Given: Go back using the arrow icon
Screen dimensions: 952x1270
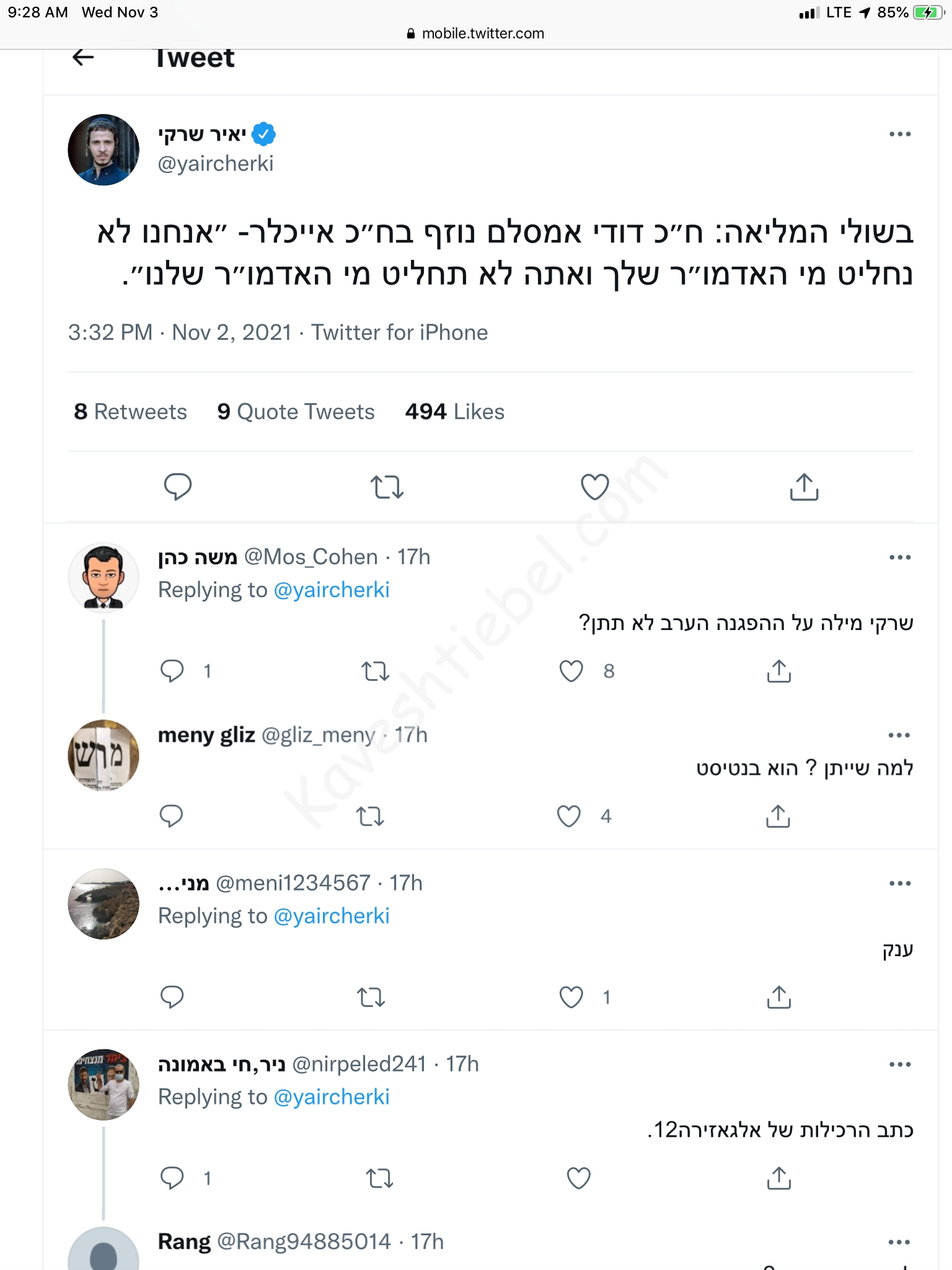Looking at the screenshot, I should tap(83, 58).
